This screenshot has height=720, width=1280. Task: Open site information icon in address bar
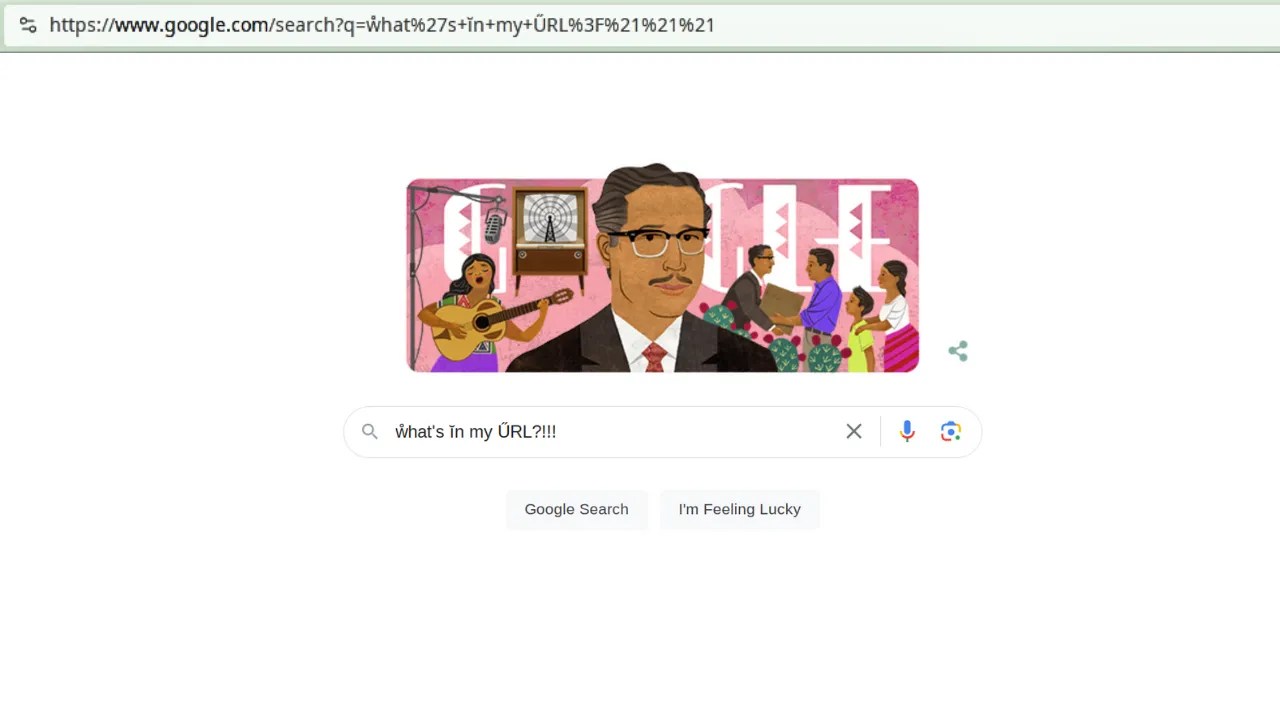click(28, 25)
